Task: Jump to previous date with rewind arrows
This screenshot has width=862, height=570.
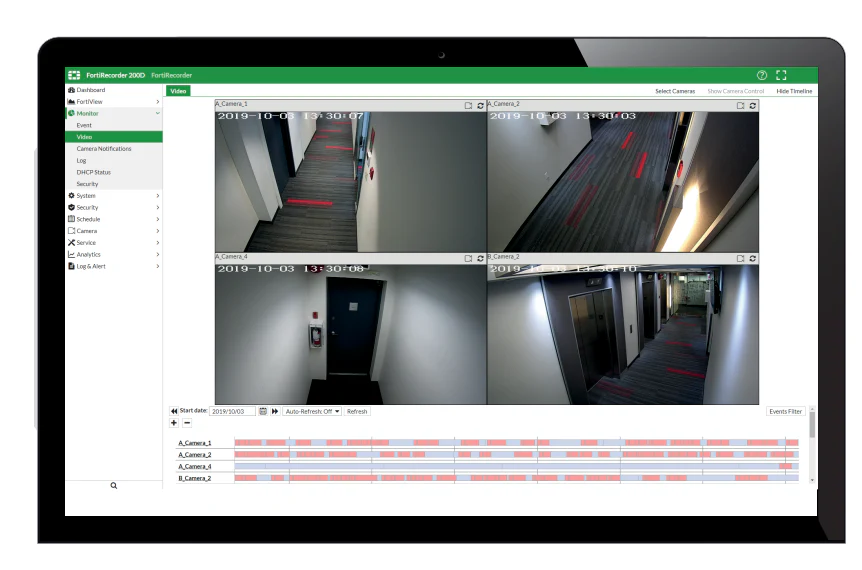Action: point(174,411)
